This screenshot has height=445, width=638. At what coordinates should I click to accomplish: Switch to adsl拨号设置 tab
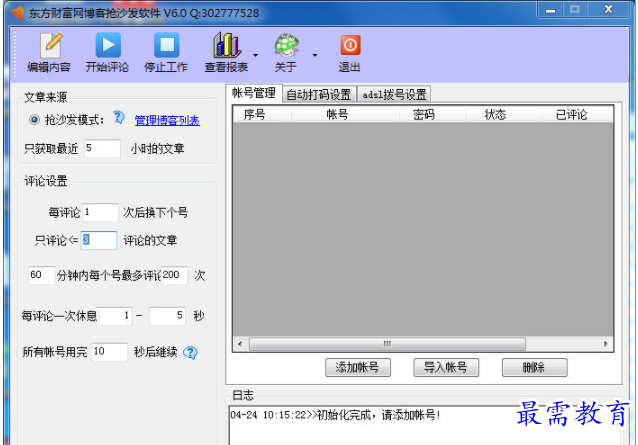pos(394,94)
